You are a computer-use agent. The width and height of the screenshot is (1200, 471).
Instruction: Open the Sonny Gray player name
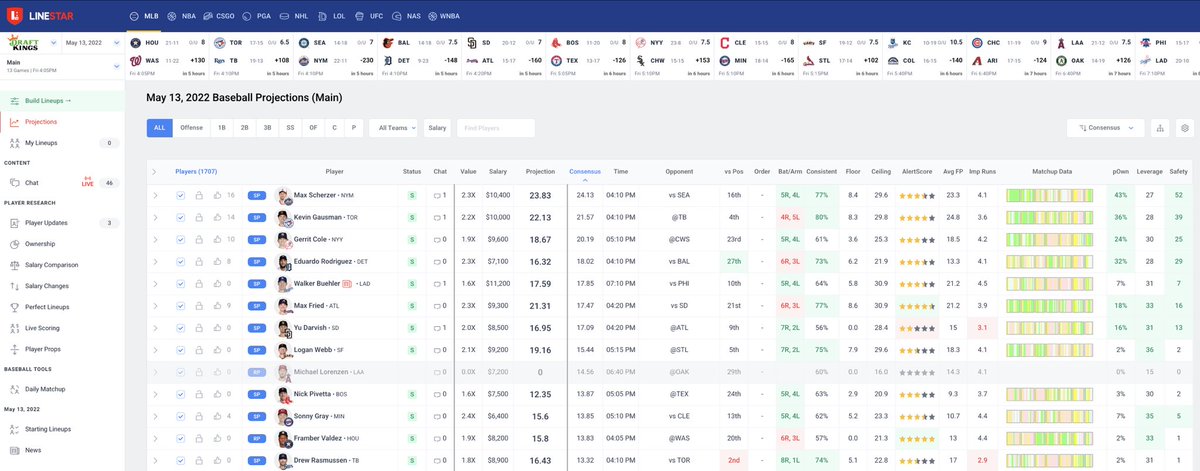(x=312, y=418)
